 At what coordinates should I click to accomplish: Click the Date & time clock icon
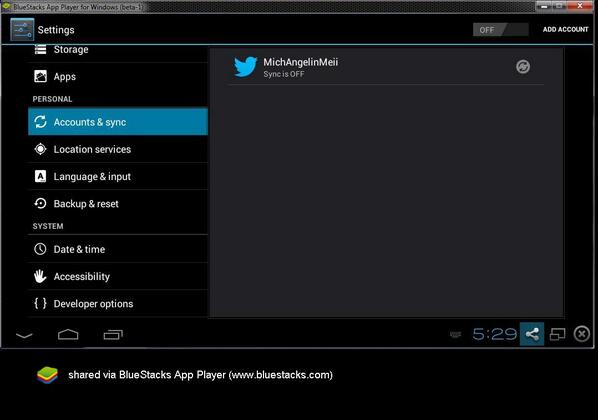pos(40,249)
